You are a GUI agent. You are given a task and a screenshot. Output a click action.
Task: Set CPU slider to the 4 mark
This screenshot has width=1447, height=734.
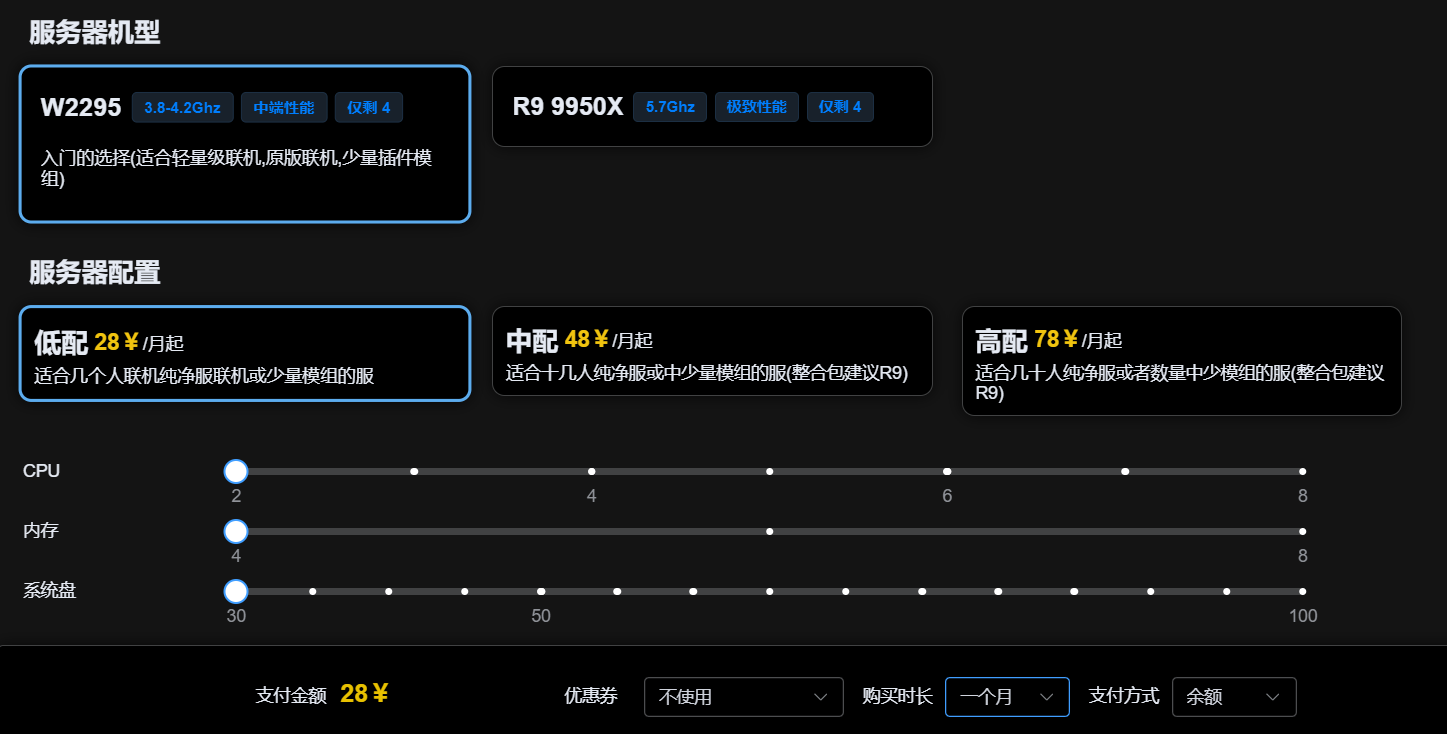pyautogui.click(x=592, y=471)
